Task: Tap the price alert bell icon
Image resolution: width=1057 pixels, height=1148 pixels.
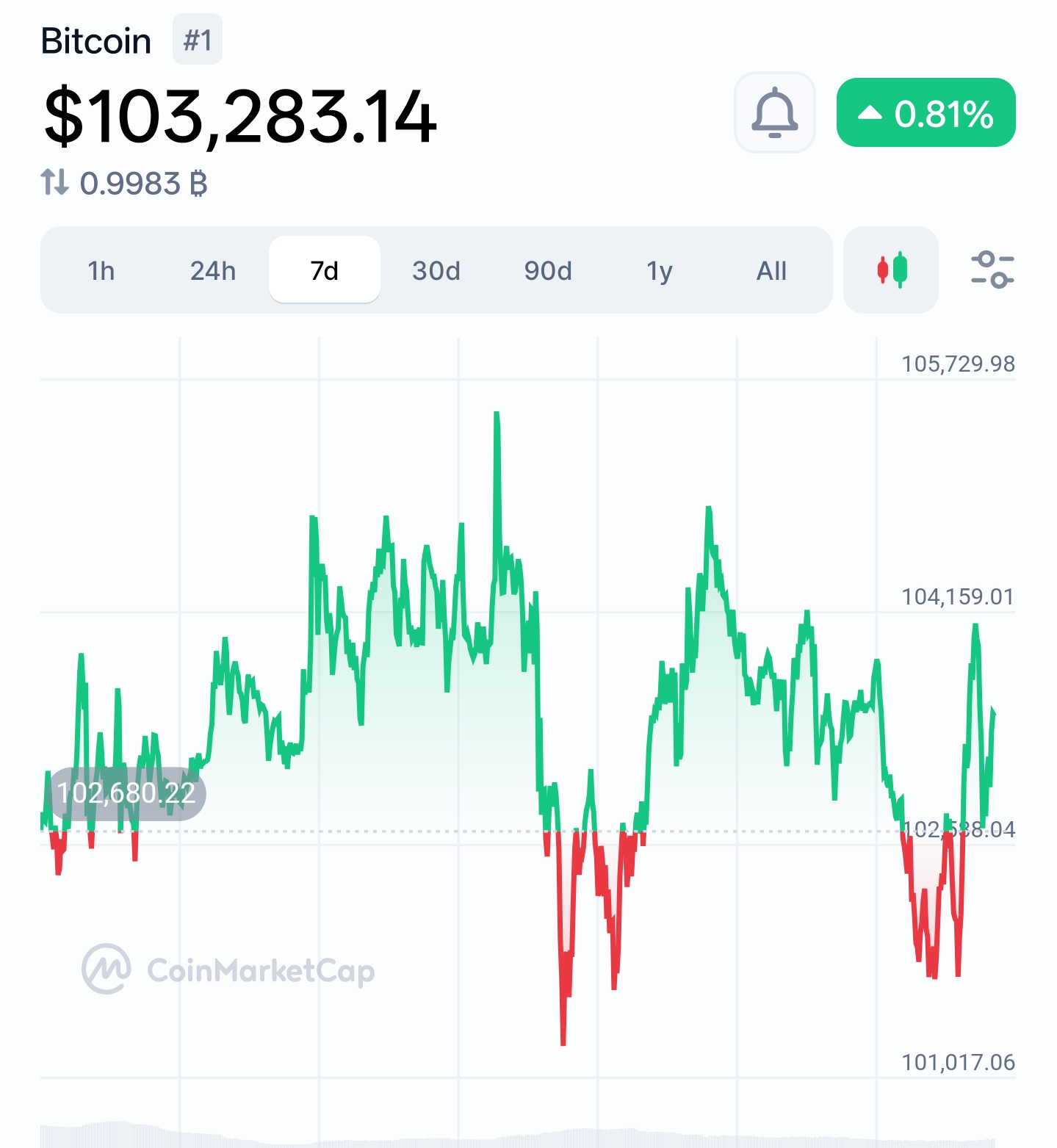Action: click(x=775, y=112)
